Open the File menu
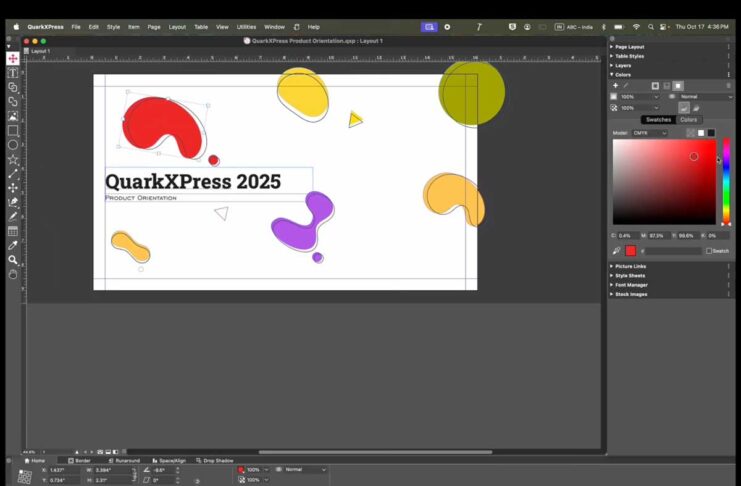741x486 pixels. [76, 27]
